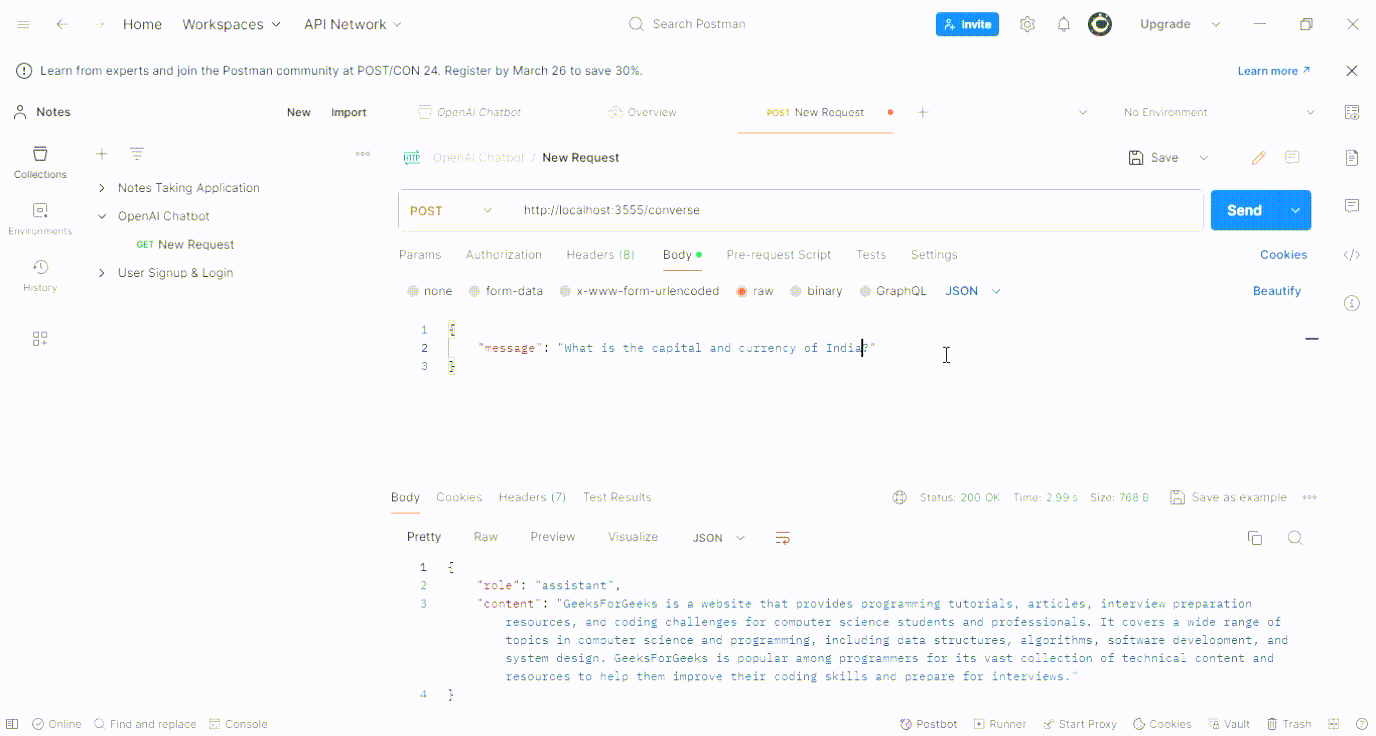Change the request body JSON format dropdown
The width and height of the screenshot is (1376, 736).
tap(973, 291)
